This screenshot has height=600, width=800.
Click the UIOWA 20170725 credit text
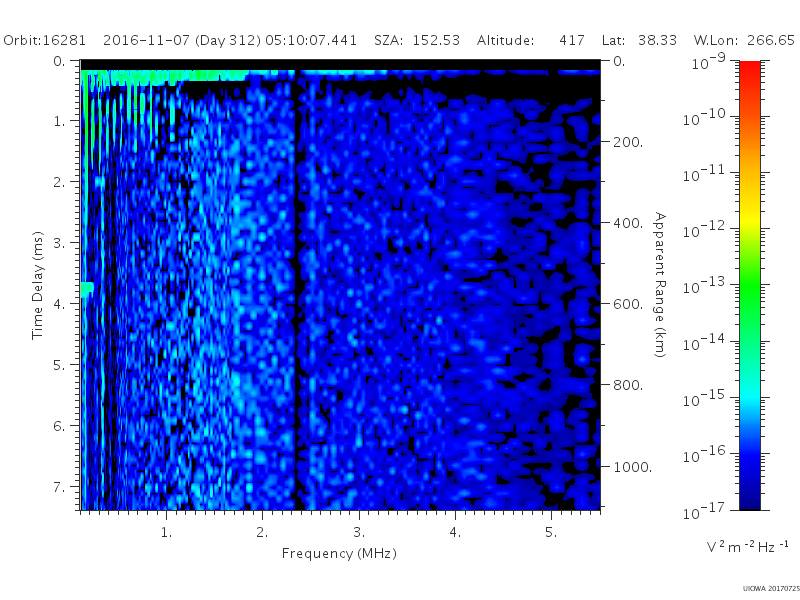point(771,589)
